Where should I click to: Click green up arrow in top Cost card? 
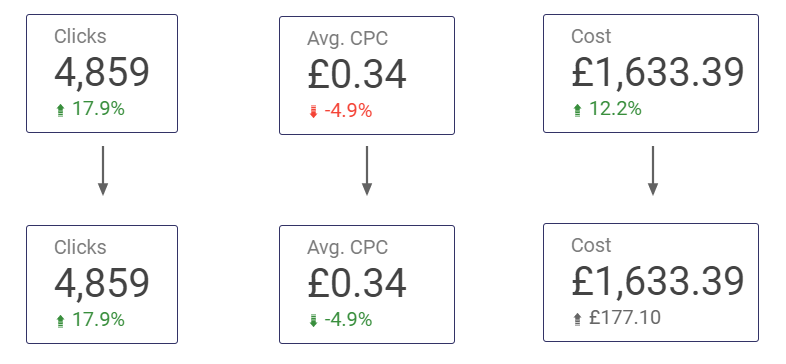click(577, 110)
